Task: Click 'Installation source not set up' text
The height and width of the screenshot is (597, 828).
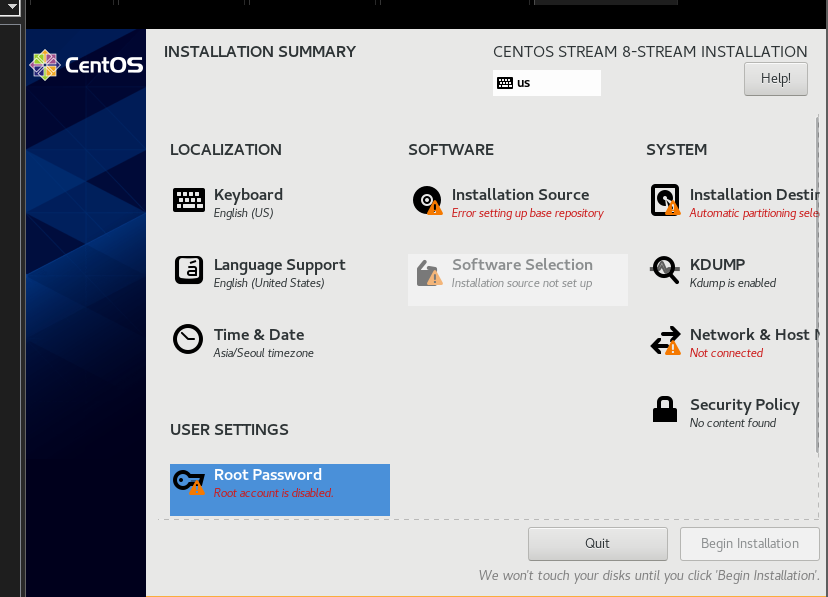Action: click(x=522, y=283)
